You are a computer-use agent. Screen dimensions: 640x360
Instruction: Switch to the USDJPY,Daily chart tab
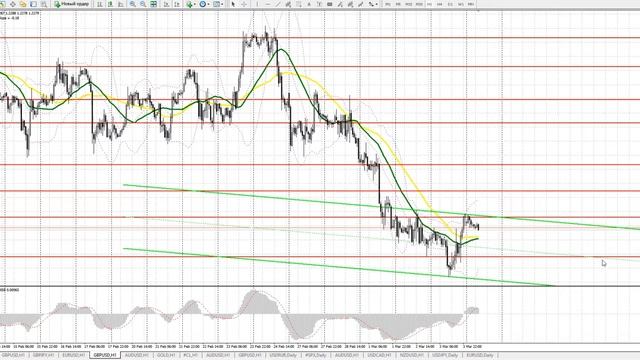click(x=445, y=355)
